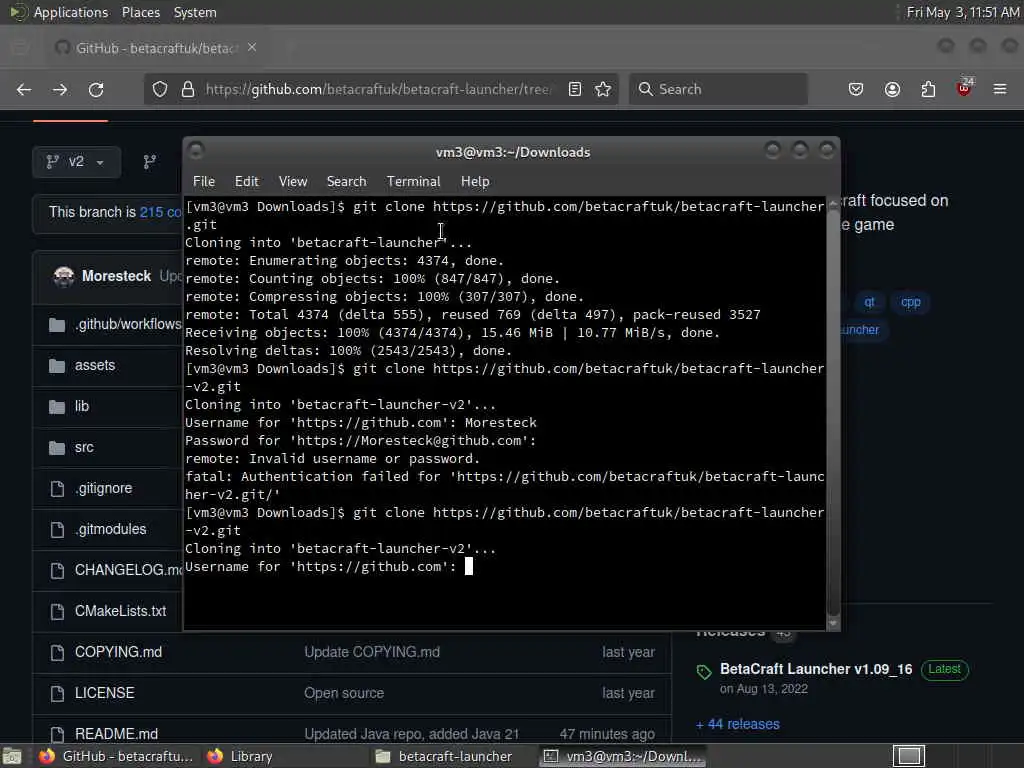
Task: Open README.md file
Action: 116,734
